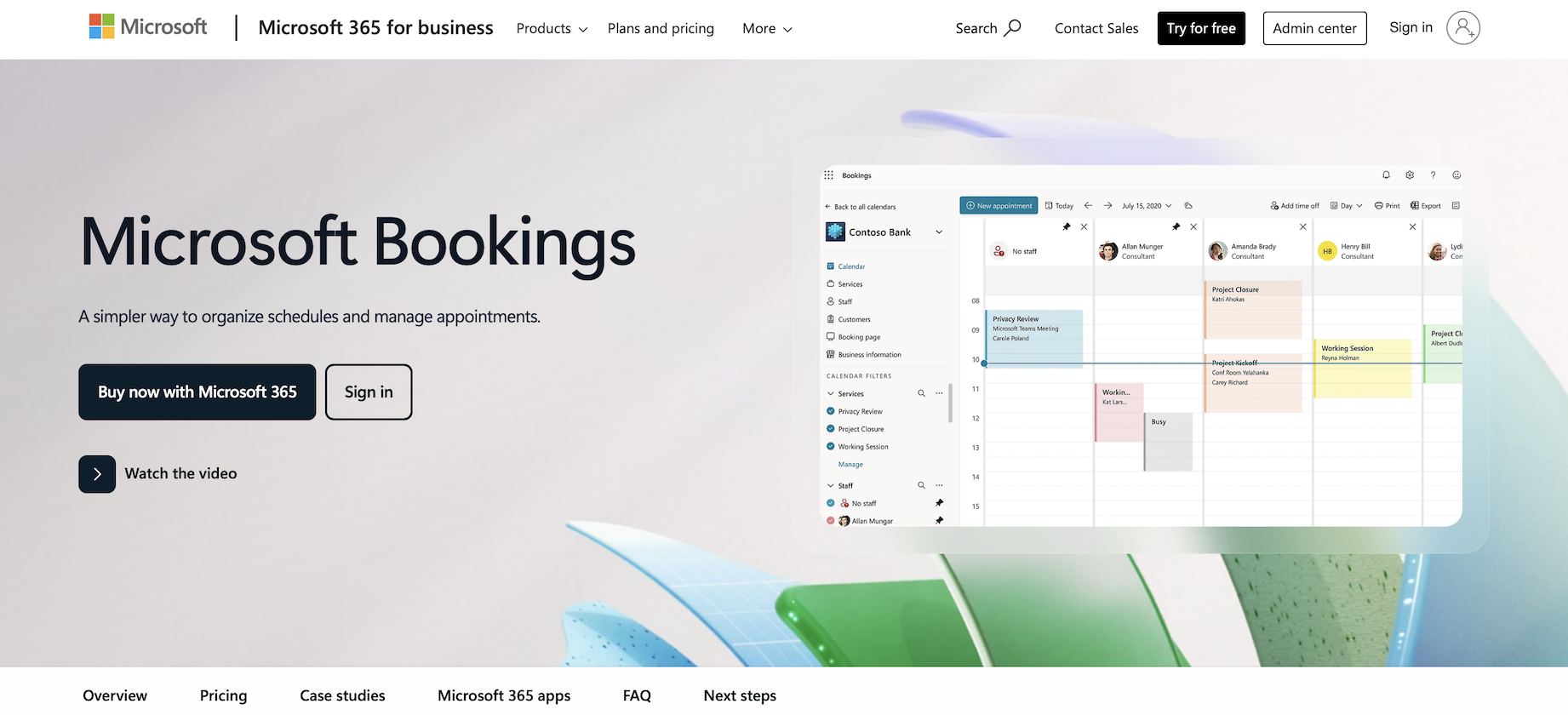This screenshot has width=1568, height=715.
Task: Collapse the Services filter section
Action: pyautogui.click(x=831, y=393)
